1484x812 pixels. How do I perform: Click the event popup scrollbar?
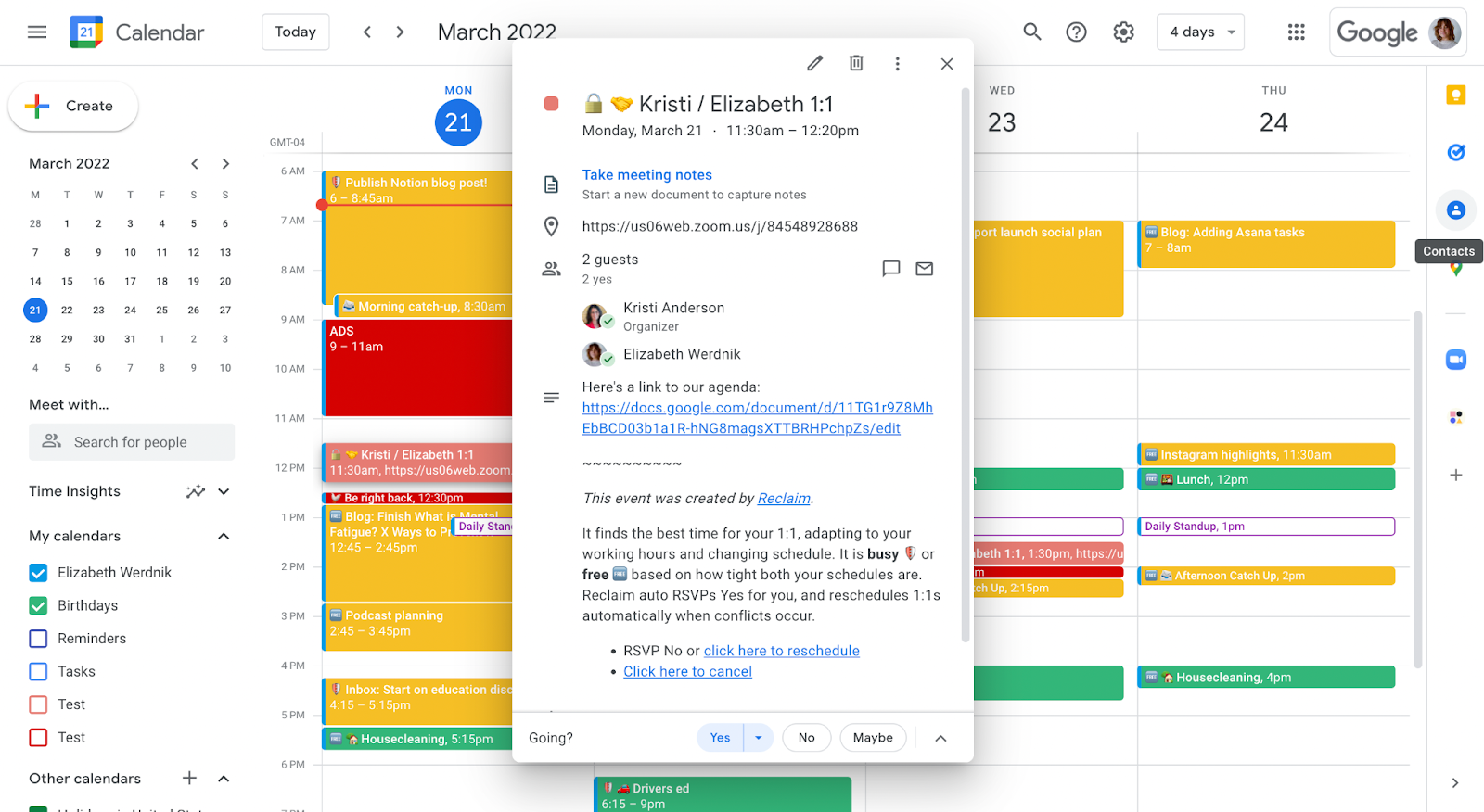(x=965, y=365)
